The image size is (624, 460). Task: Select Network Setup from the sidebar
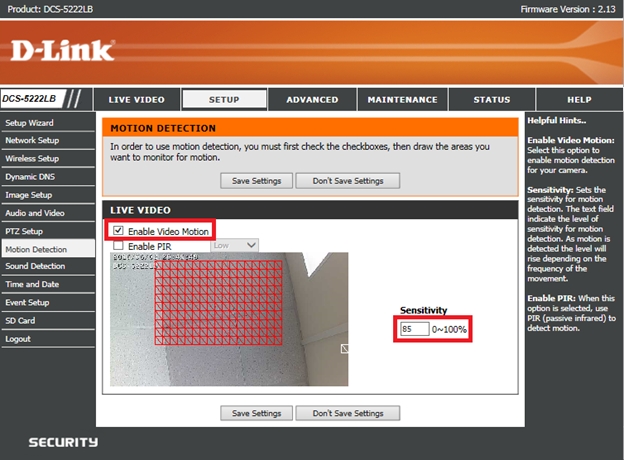tap(33, 140)
